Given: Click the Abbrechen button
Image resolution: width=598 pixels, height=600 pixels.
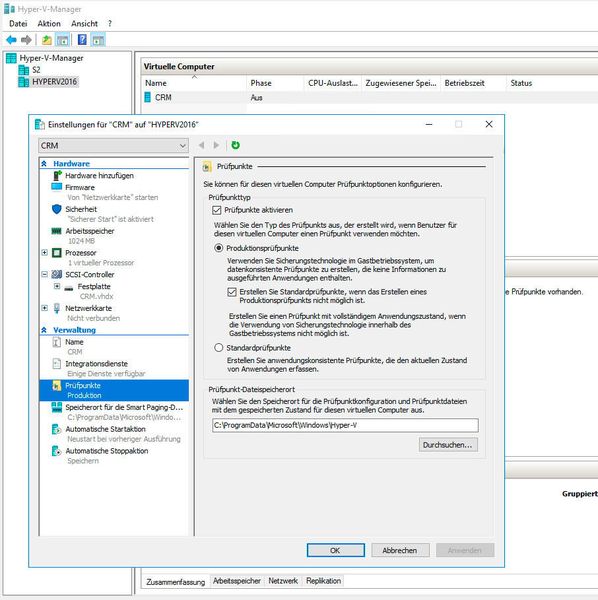Looking at the screenshot, I should click(x=400, y=551).
